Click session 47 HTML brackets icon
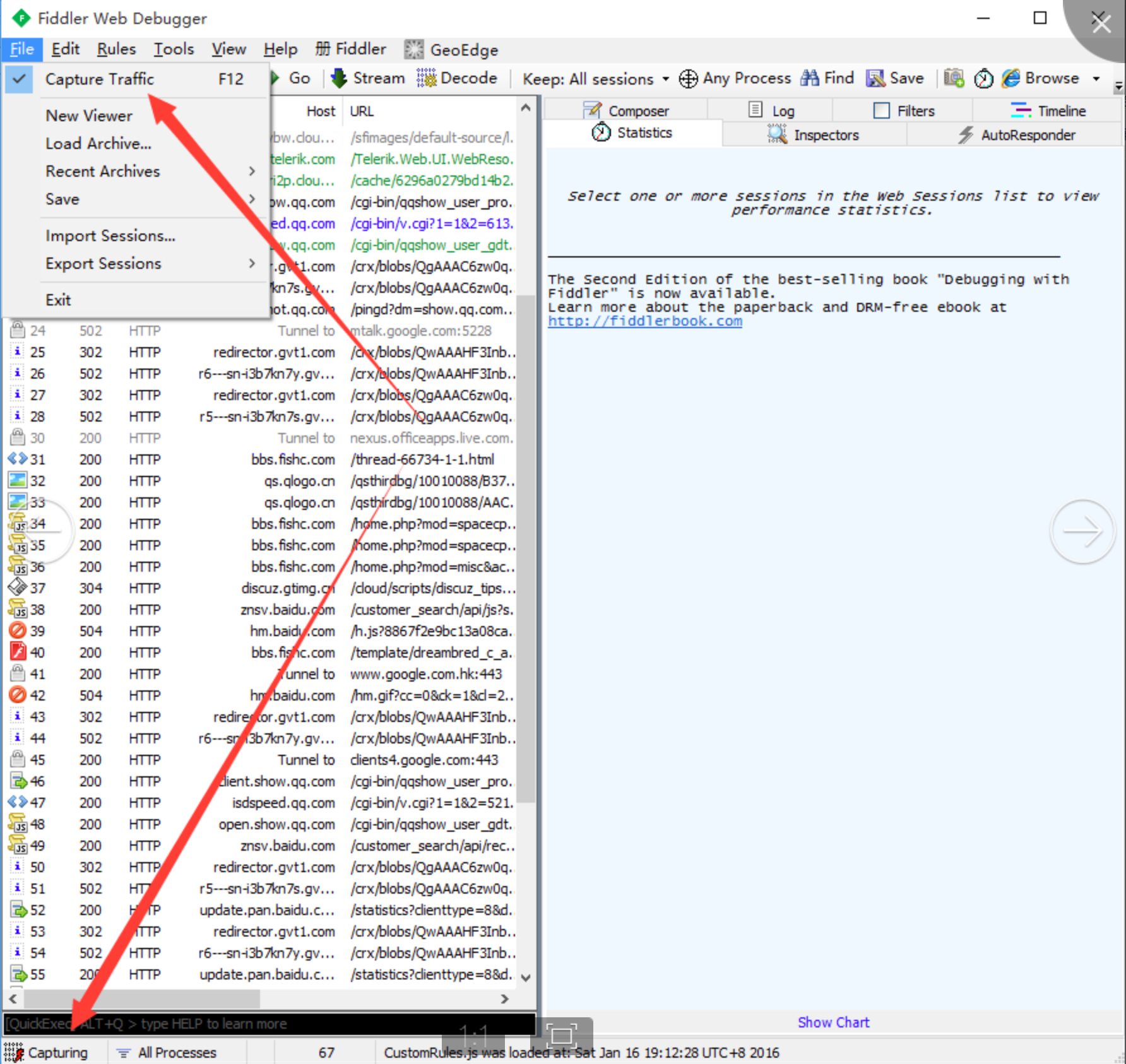 tap(17, 802)
